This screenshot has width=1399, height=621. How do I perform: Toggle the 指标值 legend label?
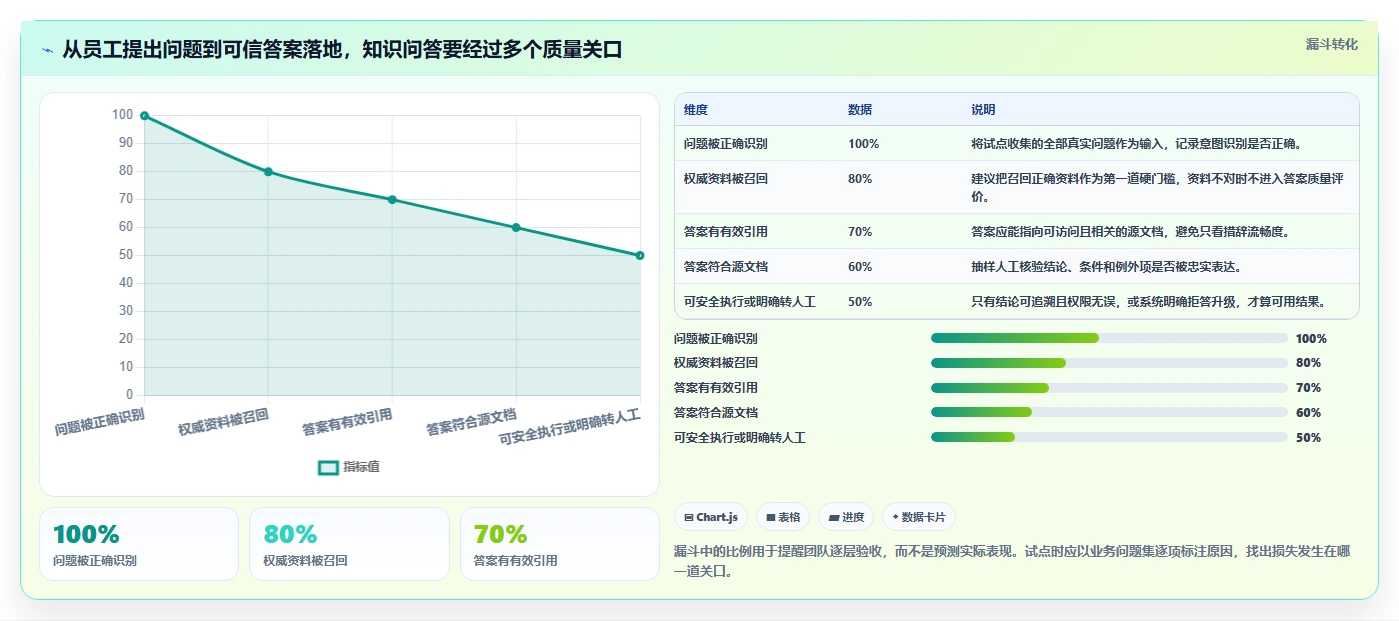361,467
